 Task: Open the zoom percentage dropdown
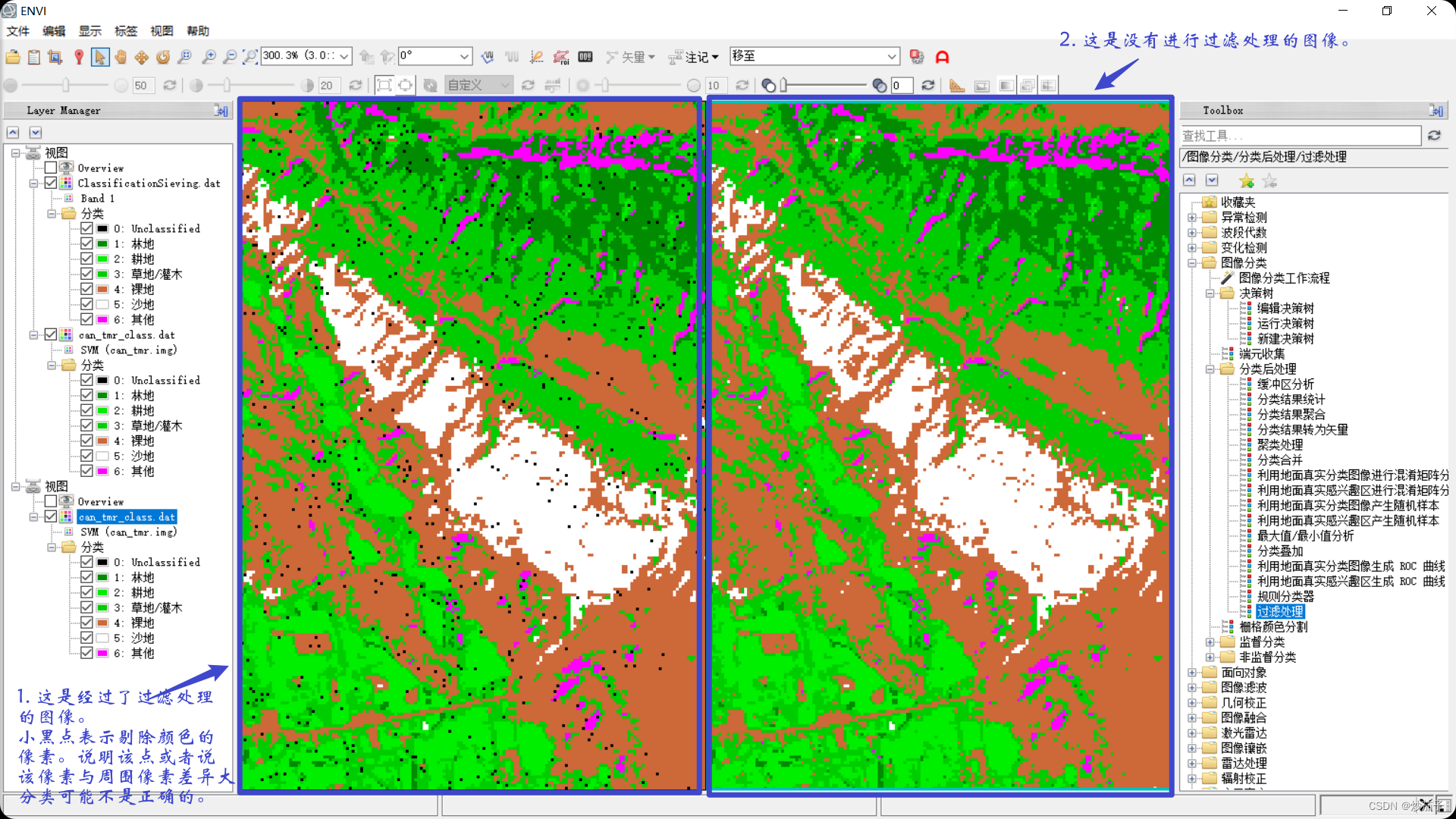tap(344, 56)
